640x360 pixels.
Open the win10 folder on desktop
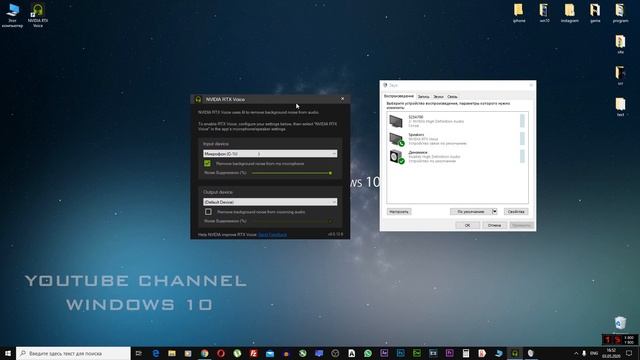click(544, 13)
